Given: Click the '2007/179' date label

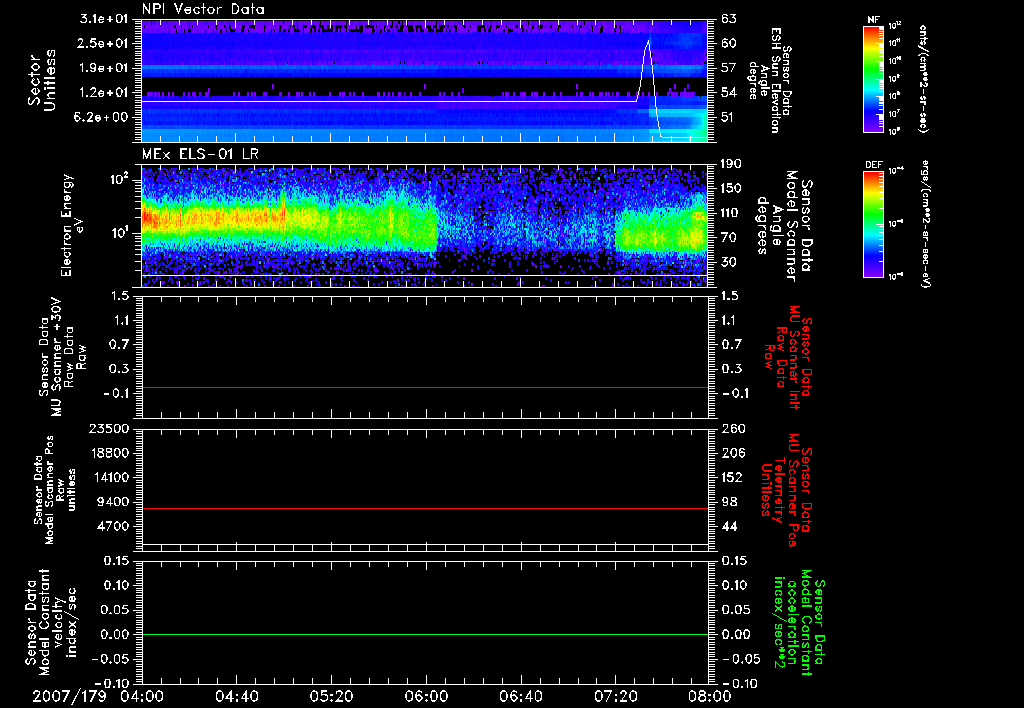Looking at the screenshot, I should pos(69,696).
